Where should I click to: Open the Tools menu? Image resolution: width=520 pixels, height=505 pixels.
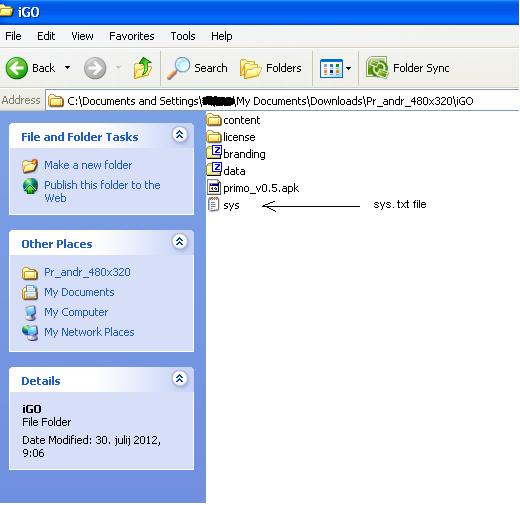(183, 36)
